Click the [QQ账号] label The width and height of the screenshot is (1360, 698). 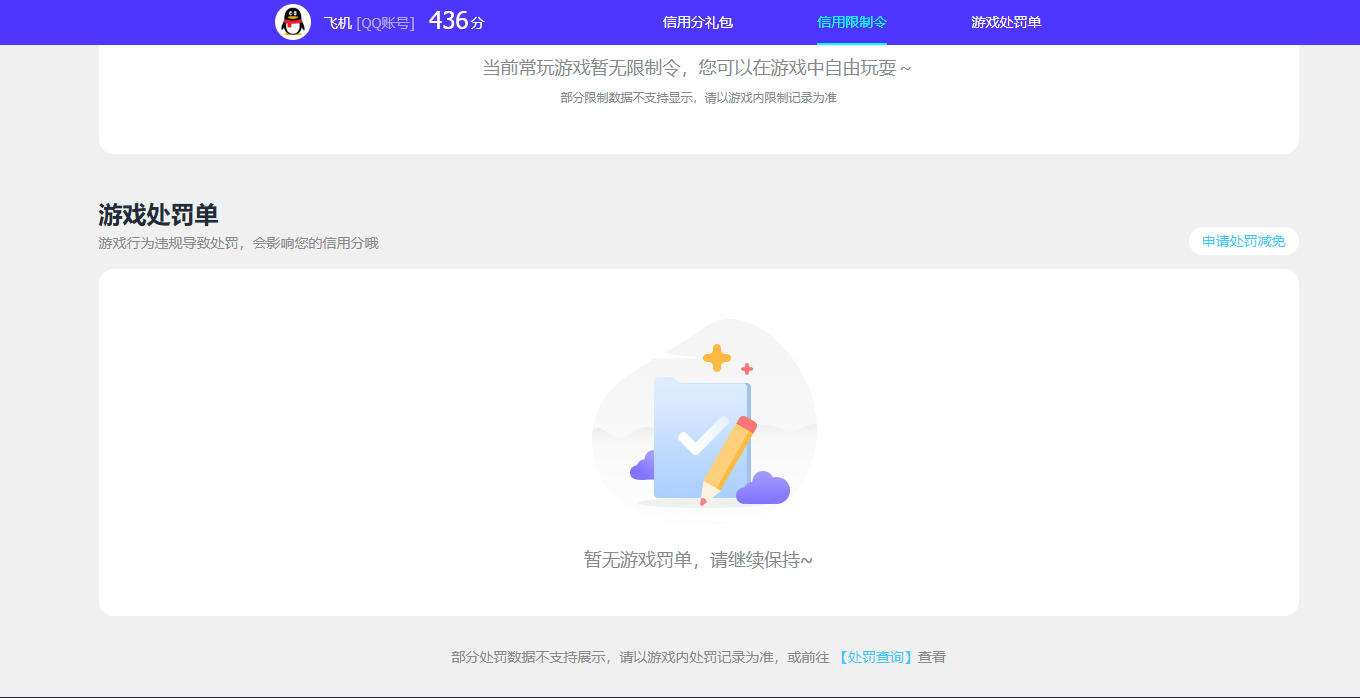[x=386, y=23]
